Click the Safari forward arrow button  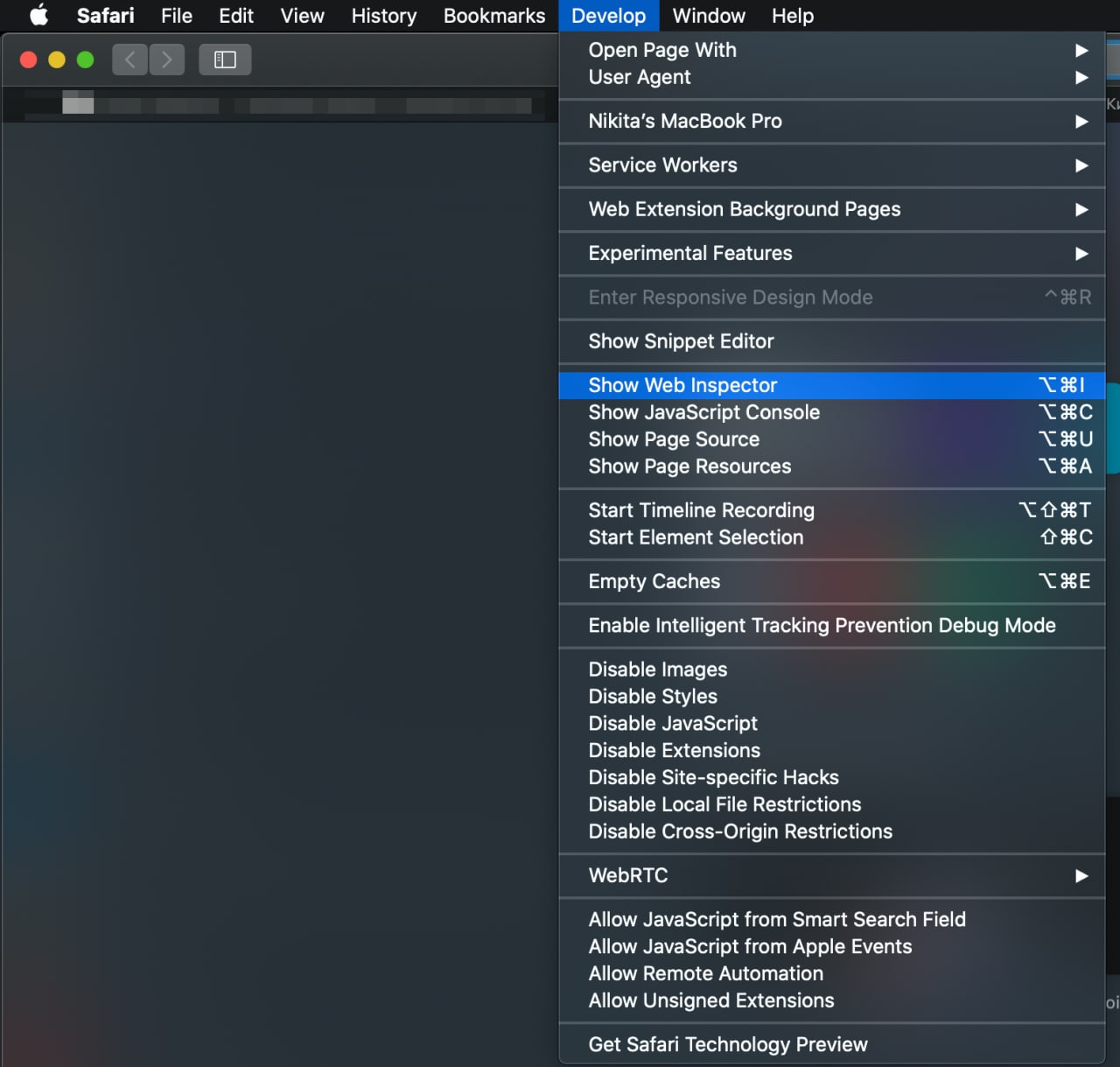pos(166,60)
